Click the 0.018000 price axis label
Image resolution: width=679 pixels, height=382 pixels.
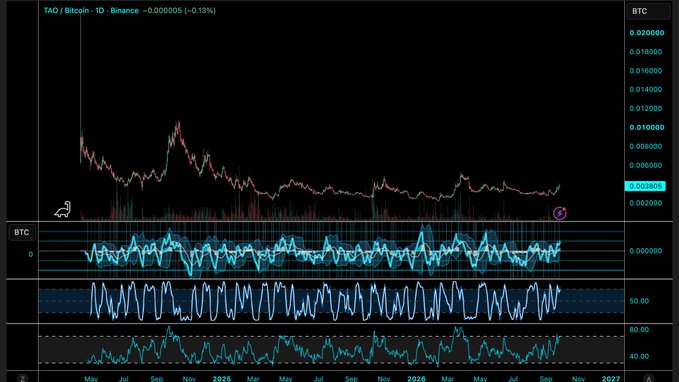(x=646, y=52)
